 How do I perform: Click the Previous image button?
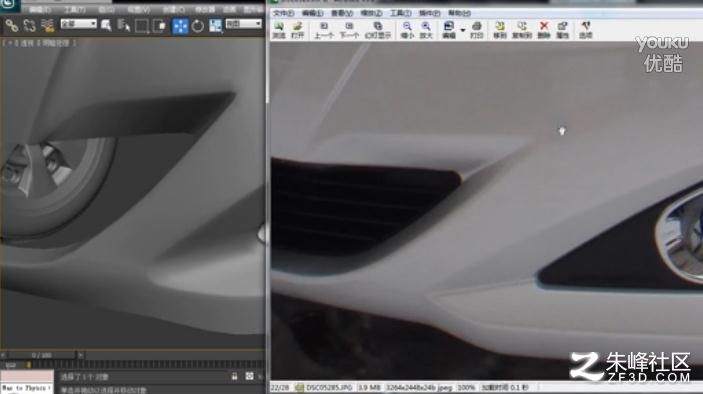click(324, 30)
